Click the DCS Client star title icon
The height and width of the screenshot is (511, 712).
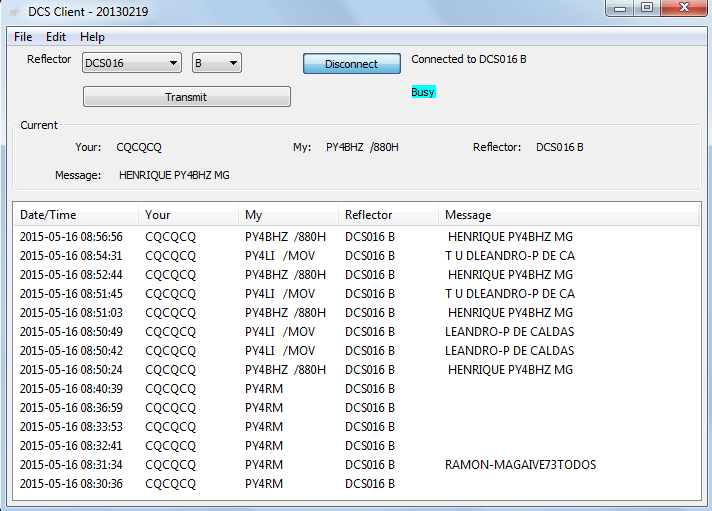(x=15, y=11)
